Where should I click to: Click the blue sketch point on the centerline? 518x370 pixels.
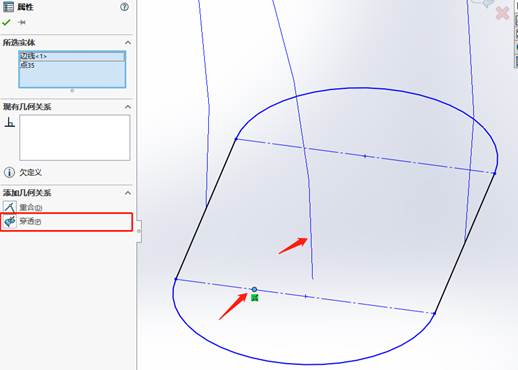[254, 289]
